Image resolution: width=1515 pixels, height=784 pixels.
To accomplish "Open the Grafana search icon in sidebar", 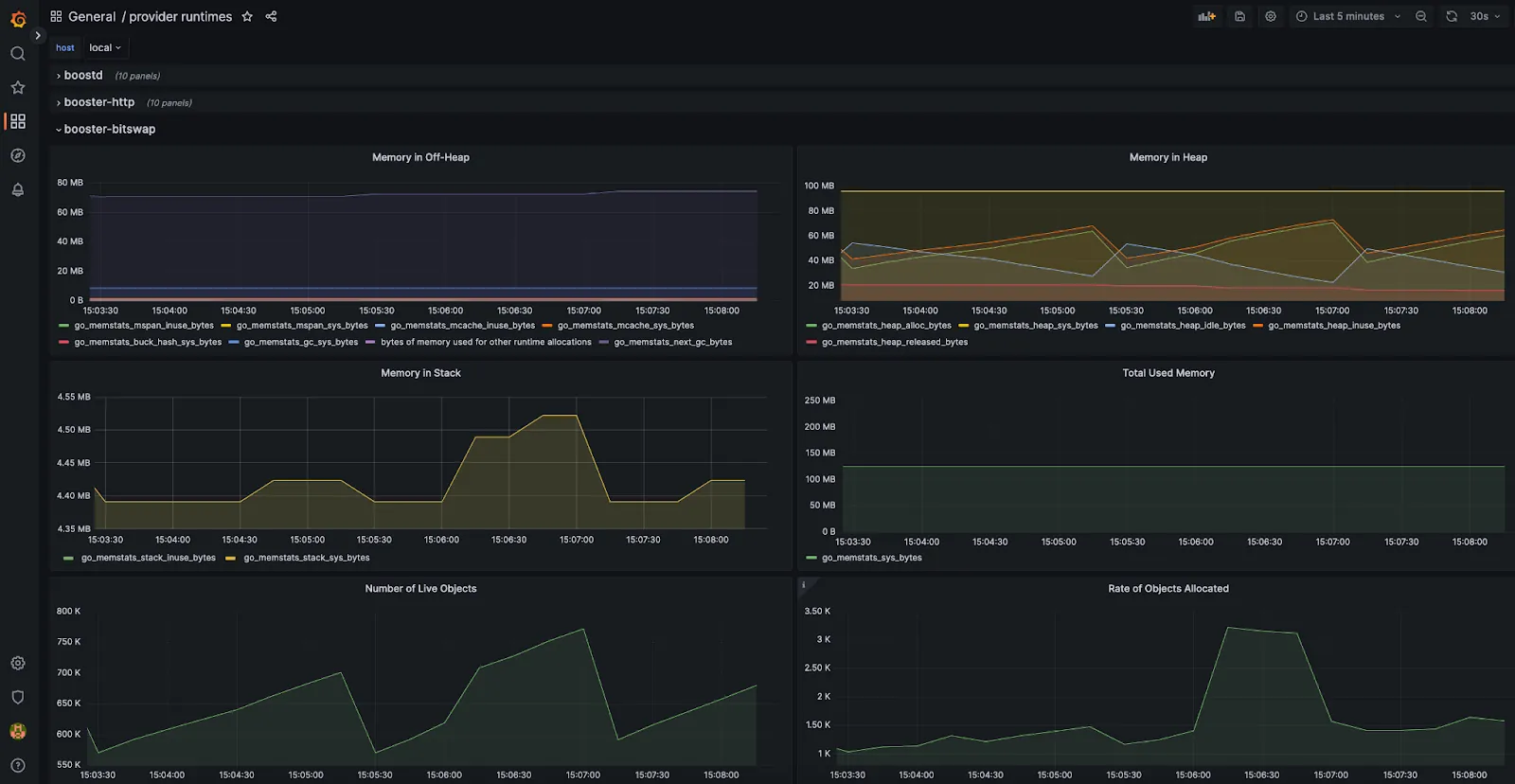I will [17, 54].
